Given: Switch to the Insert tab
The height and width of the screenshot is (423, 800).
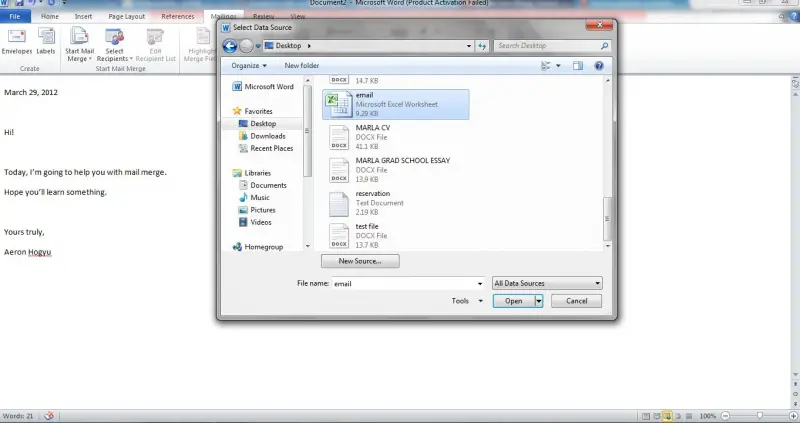Looking at the screenshot, I should pos(83,16).
